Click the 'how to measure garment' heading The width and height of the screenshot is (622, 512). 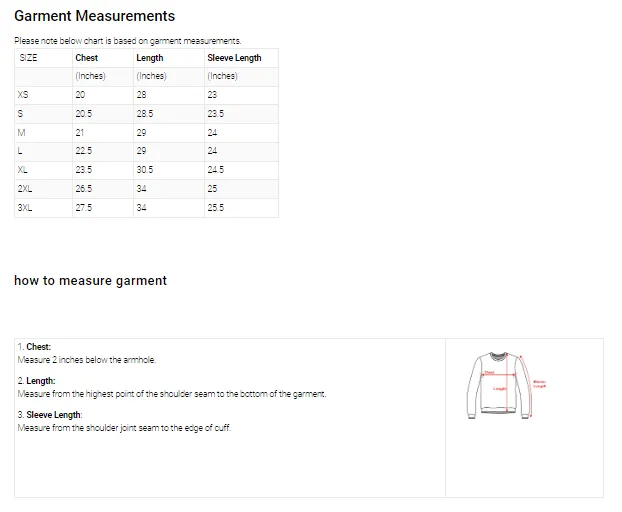pos(90,281)
